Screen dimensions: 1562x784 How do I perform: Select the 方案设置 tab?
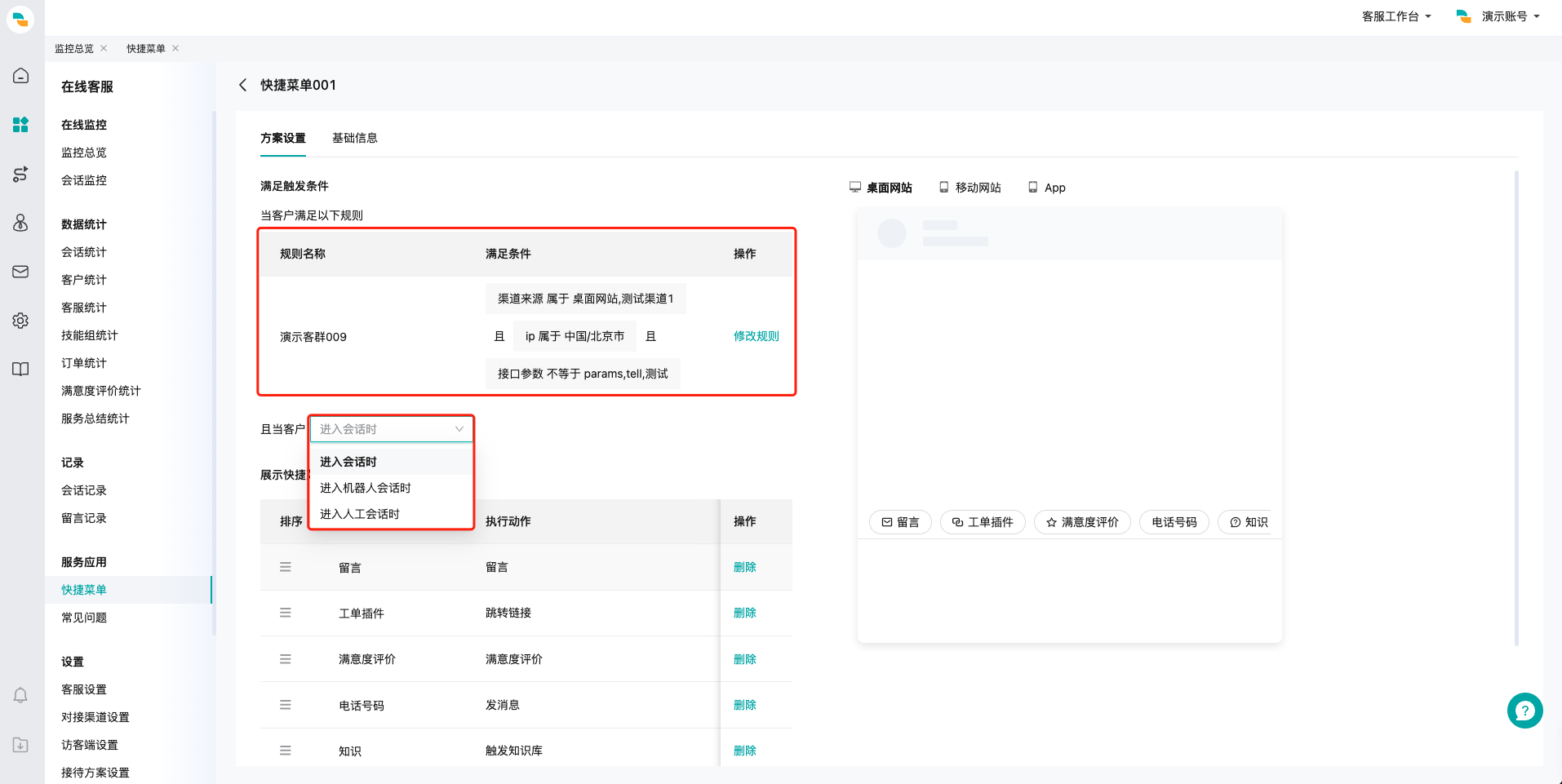point(283,138)
